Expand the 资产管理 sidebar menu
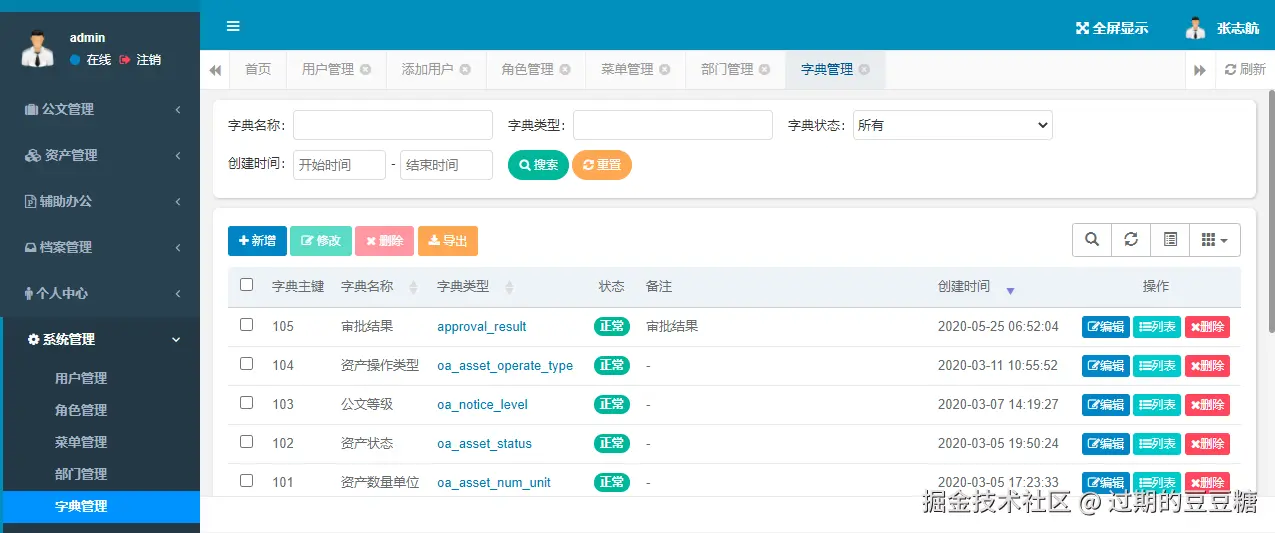Screen dimensions: 1275x533 100,155
